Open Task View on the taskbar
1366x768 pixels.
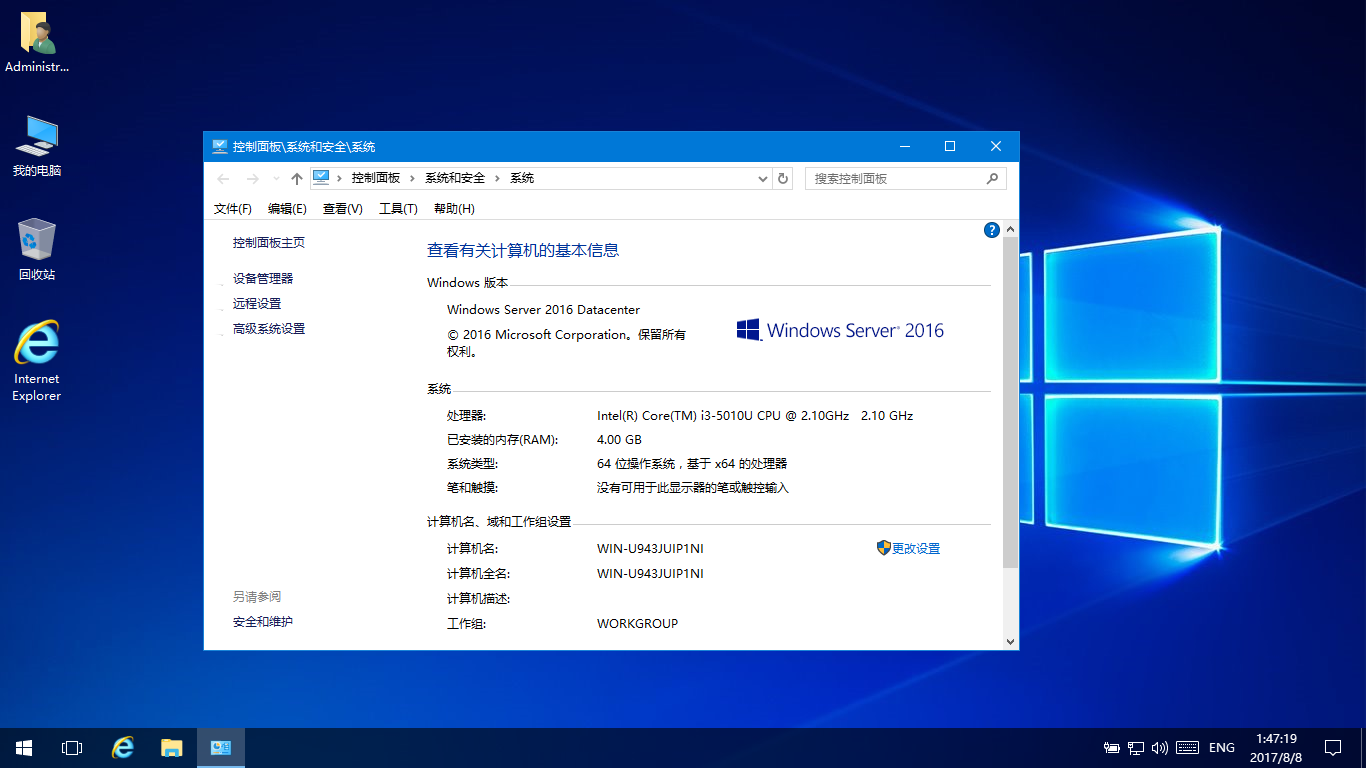pos(71,748)
